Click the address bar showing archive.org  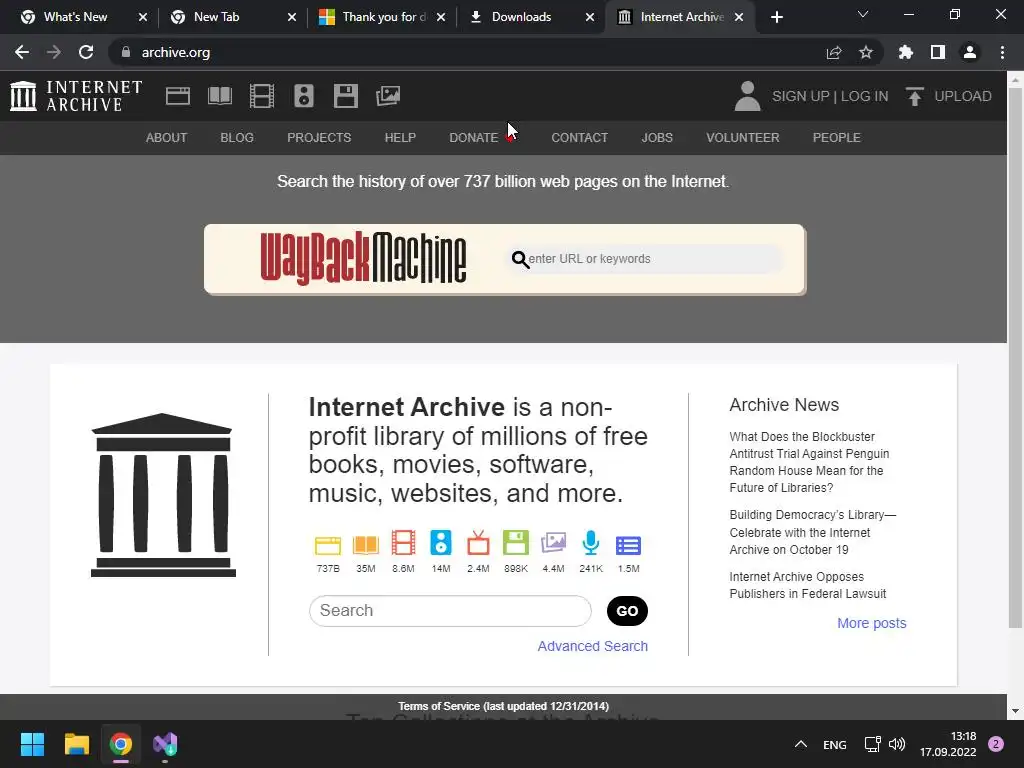[470, 52]
